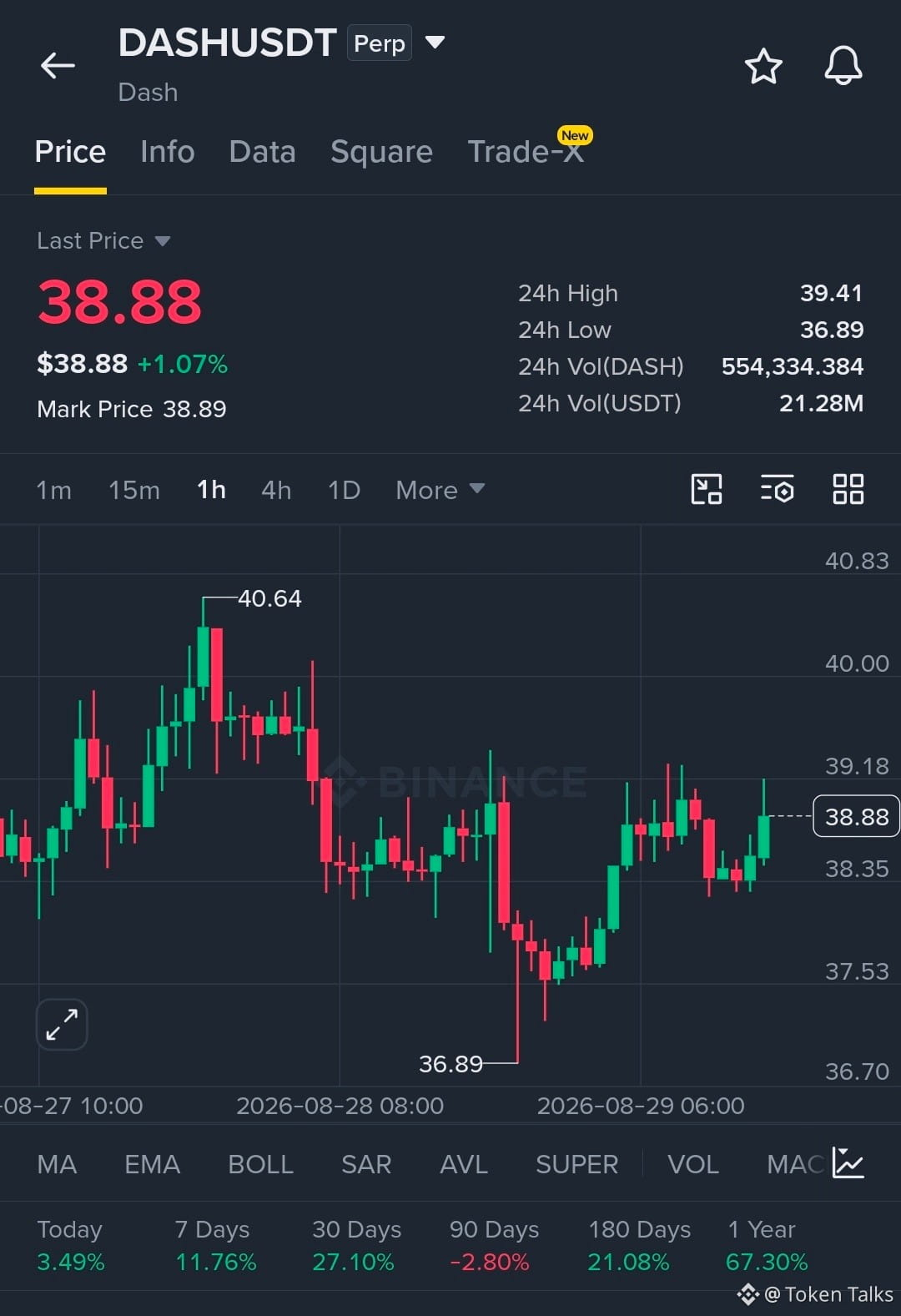
Task: Tap the 2026-08-29 06:00 time axis label
Action: tap(641, 1106)
